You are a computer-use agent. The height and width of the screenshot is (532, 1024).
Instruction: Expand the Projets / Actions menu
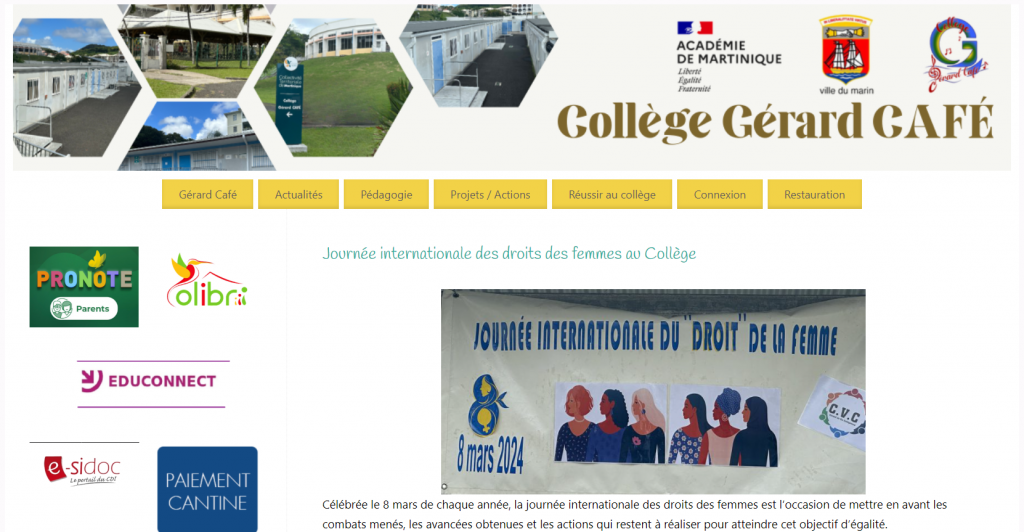point(490,195)
